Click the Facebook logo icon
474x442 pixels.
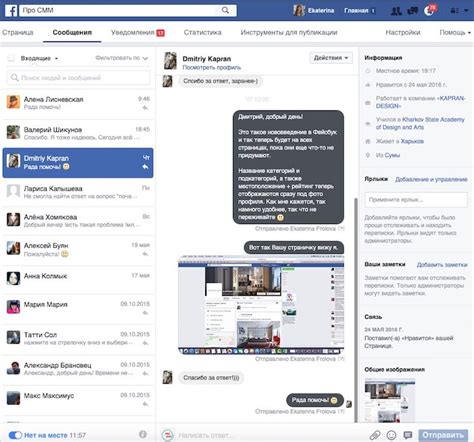coord(11,10)
